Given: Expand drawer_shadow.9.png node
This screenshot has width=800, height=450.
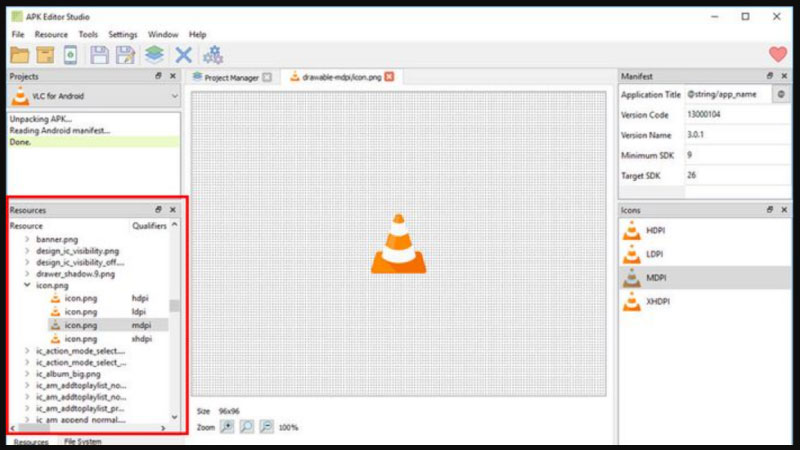Looking at the screenshot, I should (x=28, y=274).
